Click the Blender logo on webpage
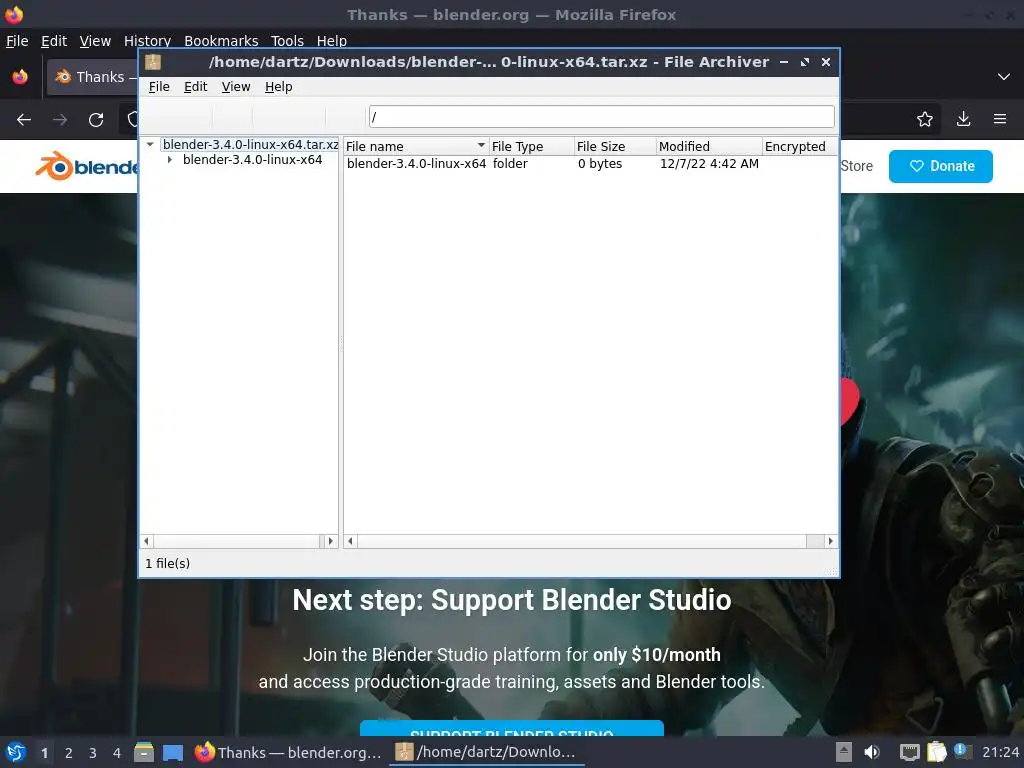1024x768 pixels. pos(86,167)
